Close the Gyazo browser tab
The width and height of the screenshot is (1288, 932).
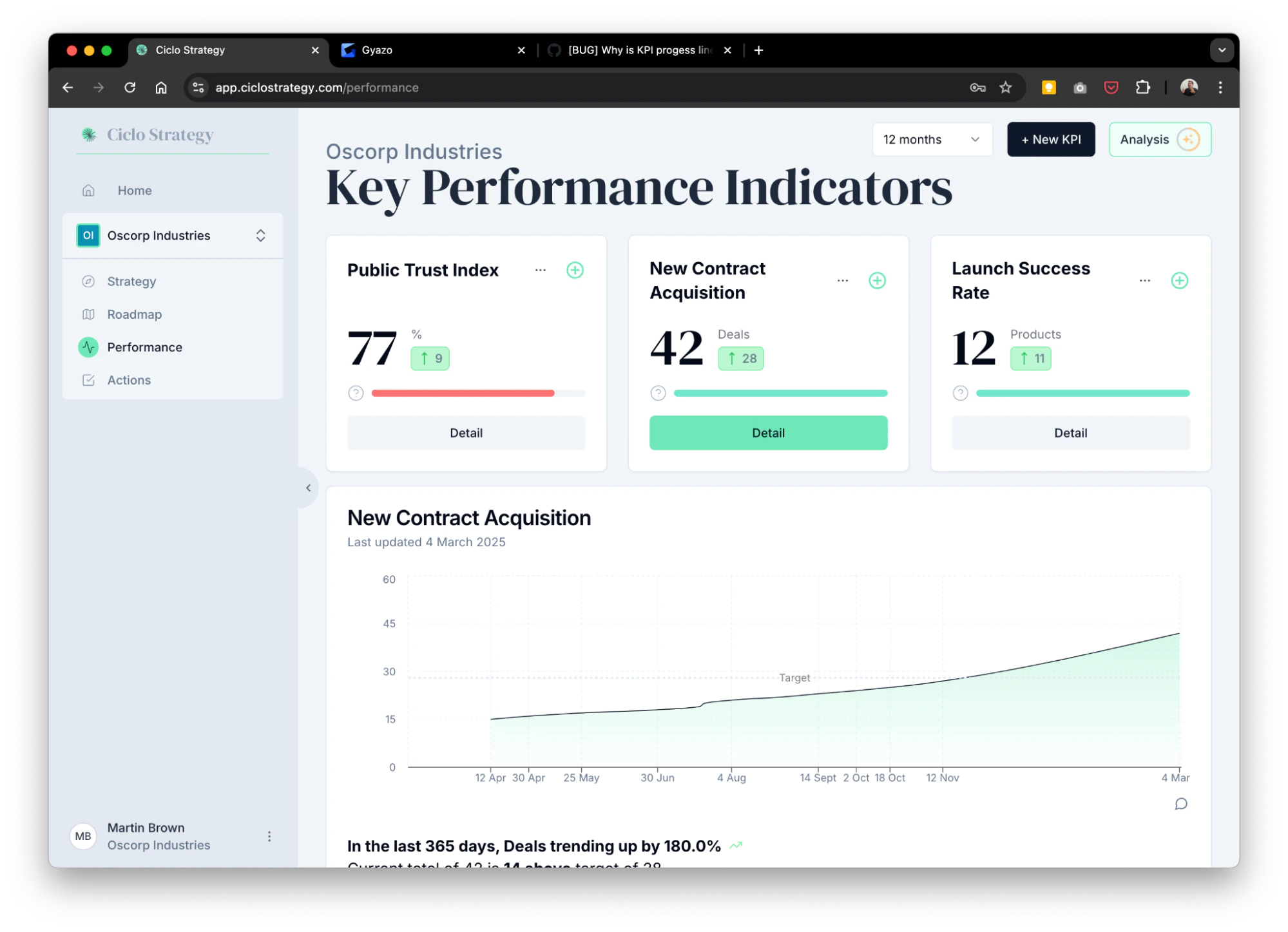pyautogui.click(x=521, y=50)
